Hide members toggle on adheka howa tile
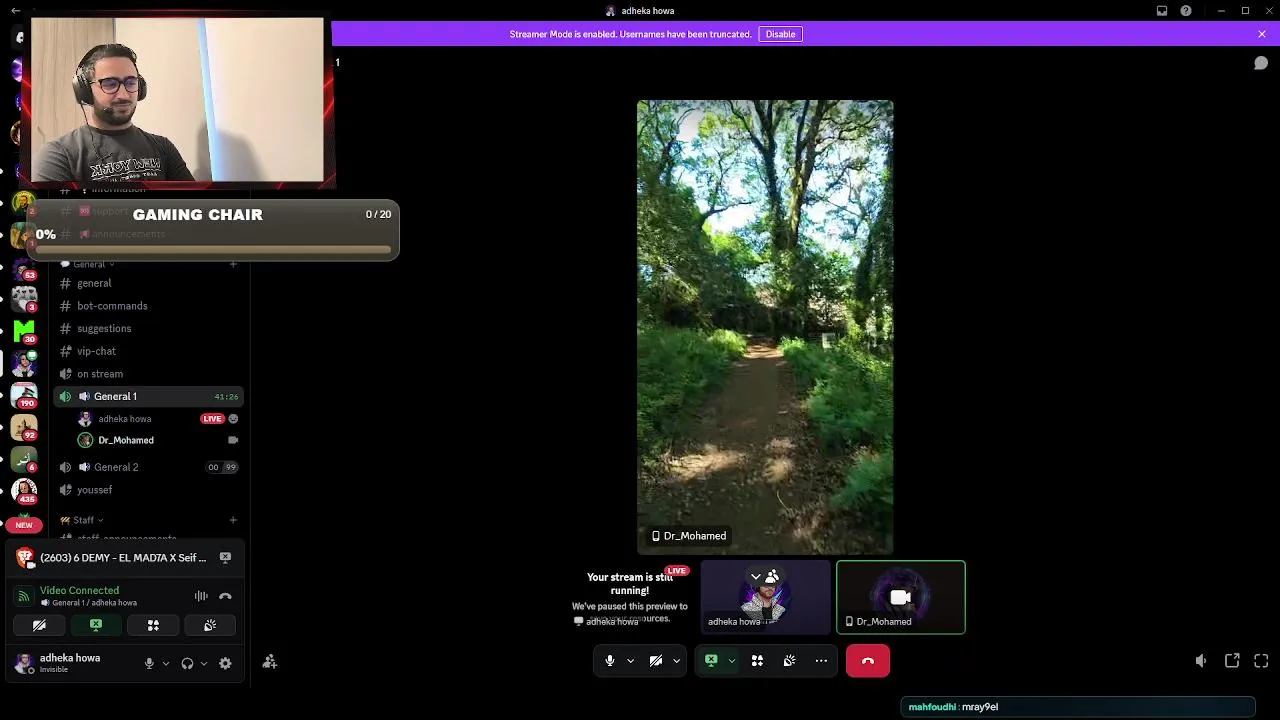 (764, 576)
